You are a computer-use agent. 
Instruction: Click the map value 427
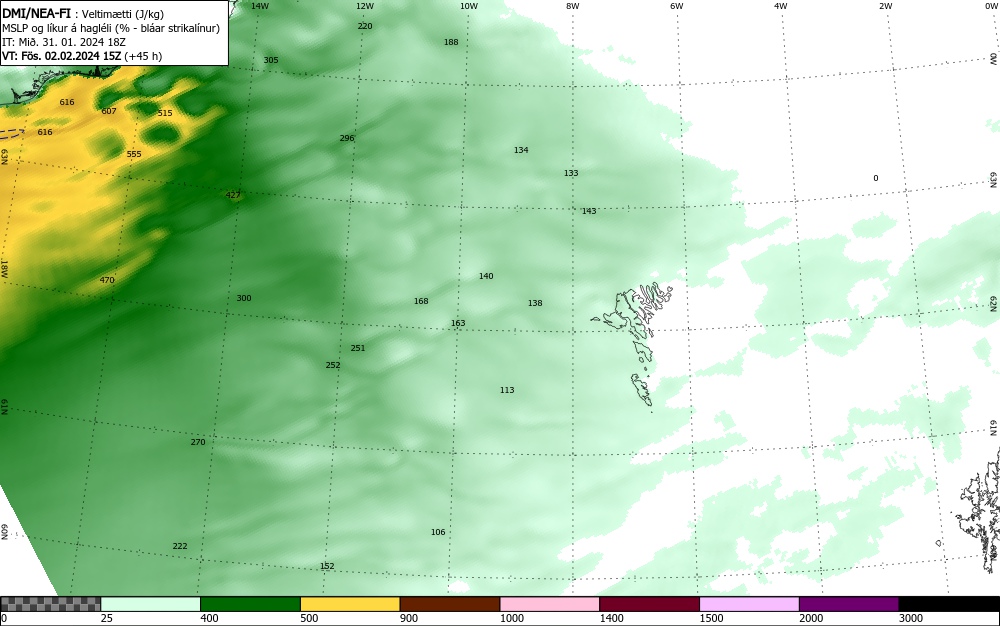(233, 195)
